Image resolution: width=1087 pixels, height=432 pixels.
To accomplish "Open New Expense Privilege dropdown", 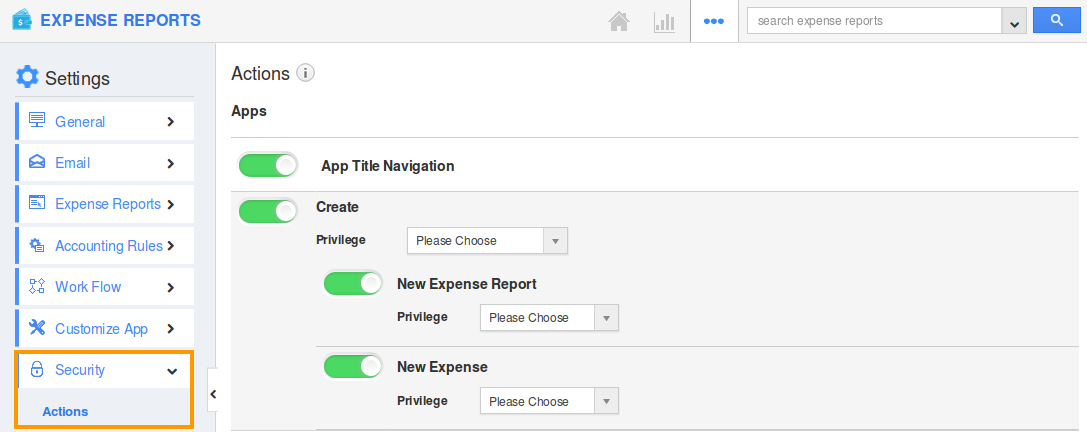I will (549, 401).
